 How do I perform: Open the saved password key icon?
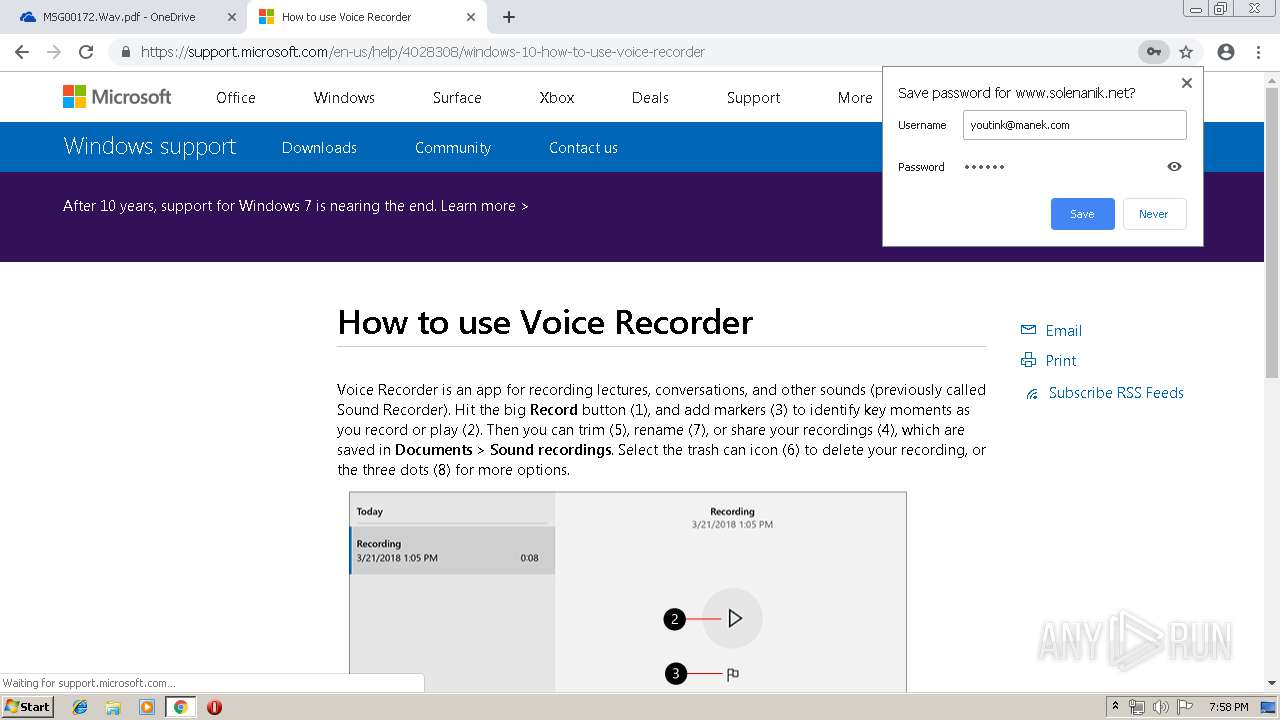click(x=1153, y=52)
